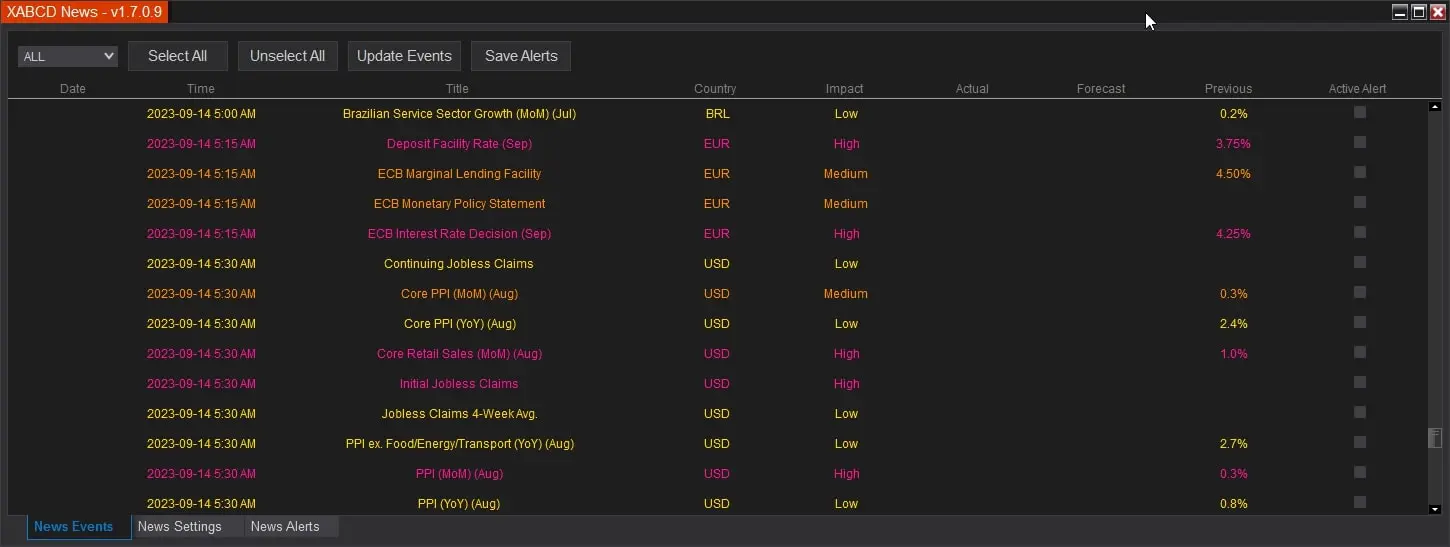The width and height of the screenshot is (1450, 547).
Task: Select ECB Interest Rate Decision (Sep) title
Action: (x=459, y=234)
